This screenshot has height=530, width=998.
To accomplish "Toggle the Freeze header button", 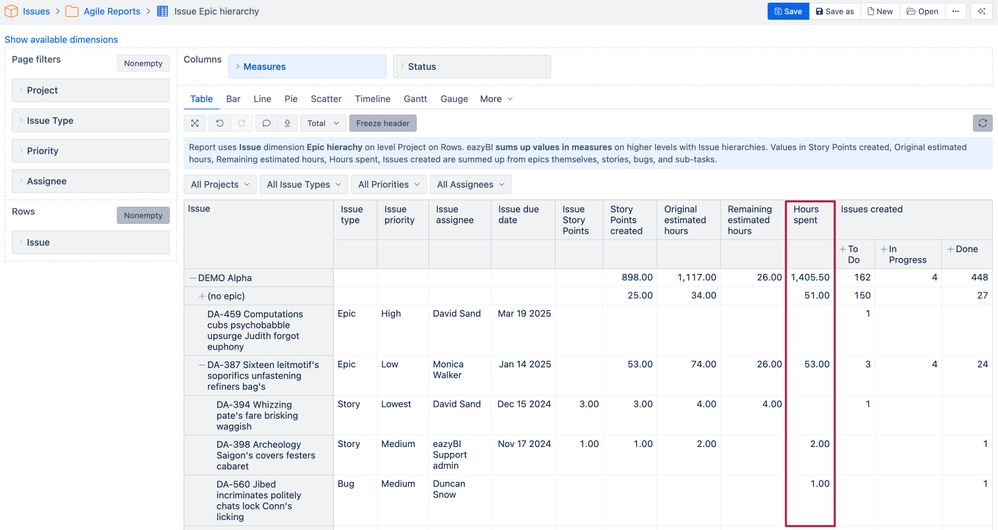I will [383, 123].
